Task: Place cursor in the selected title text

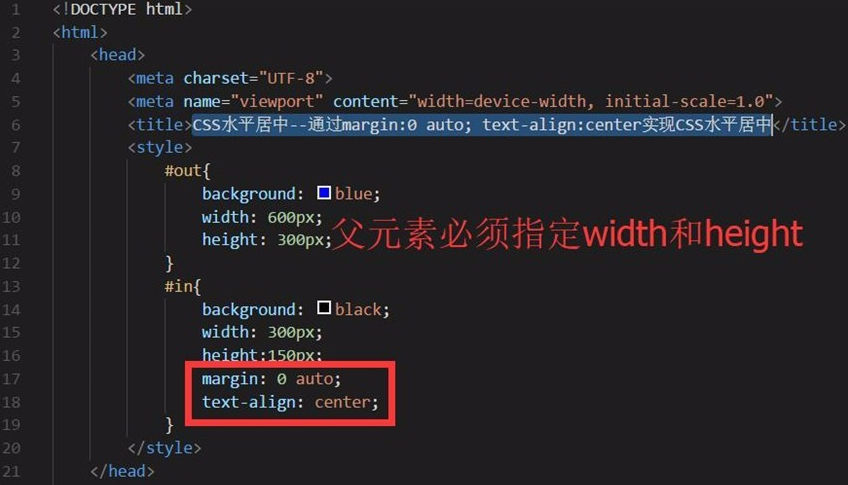Action: click(x=481, y=125)
